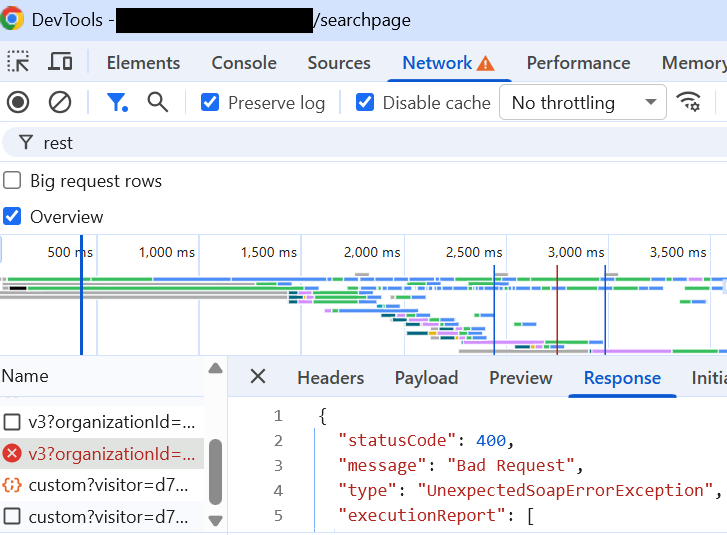Image resolution: width=727 pixels, height=535 pixels.
Task: Activate the inspect element selector icon
Action: tap(18, 62)
